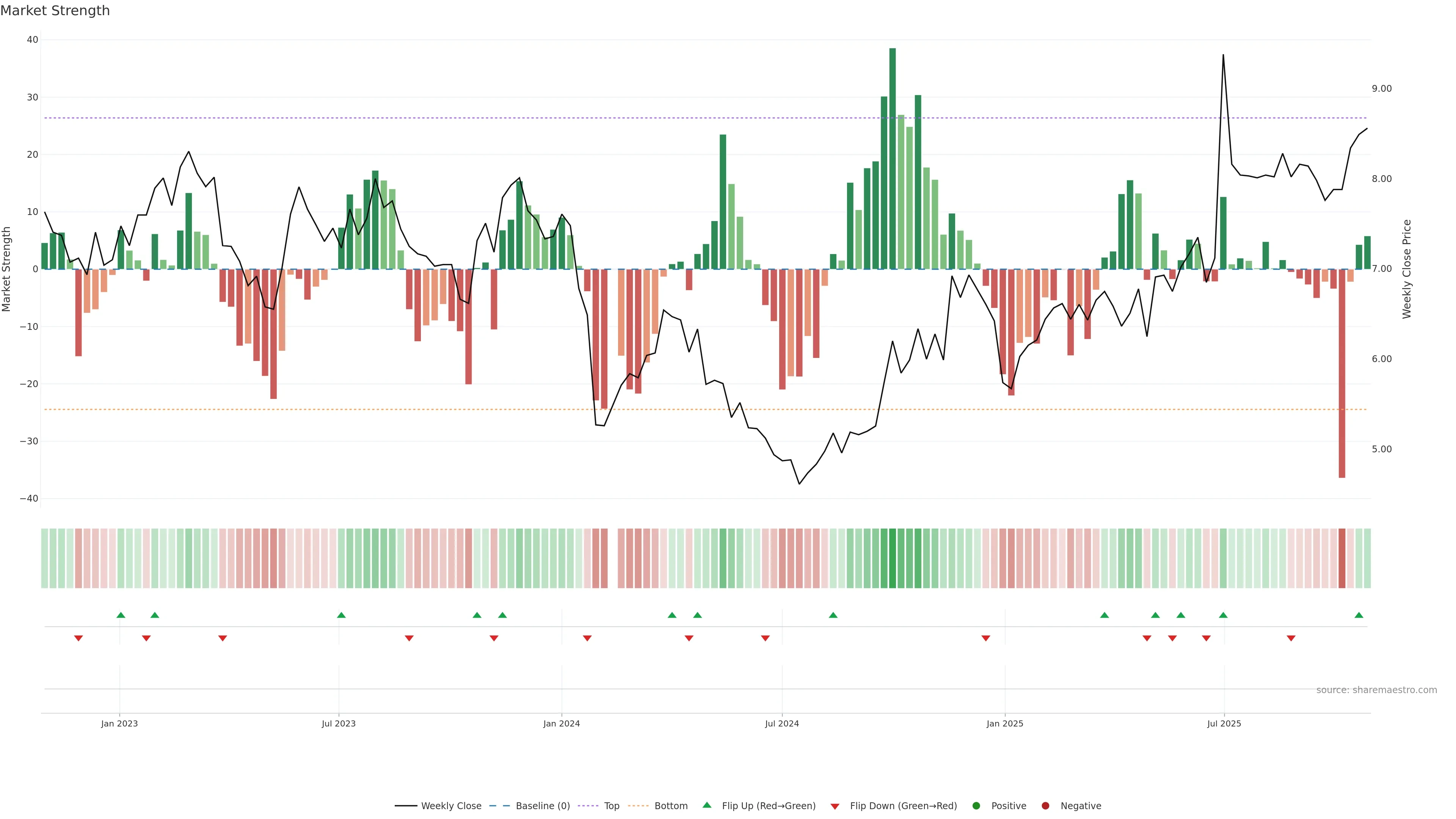The width and height of the screenshot is (1456, 819).
Task: Click the tallest green strength bar
Action: pyautogui.click(x=893, y=158)
